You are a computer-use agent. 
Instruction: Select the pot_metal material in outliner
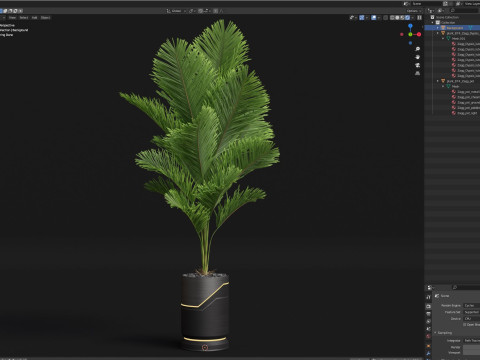(468, 92)
